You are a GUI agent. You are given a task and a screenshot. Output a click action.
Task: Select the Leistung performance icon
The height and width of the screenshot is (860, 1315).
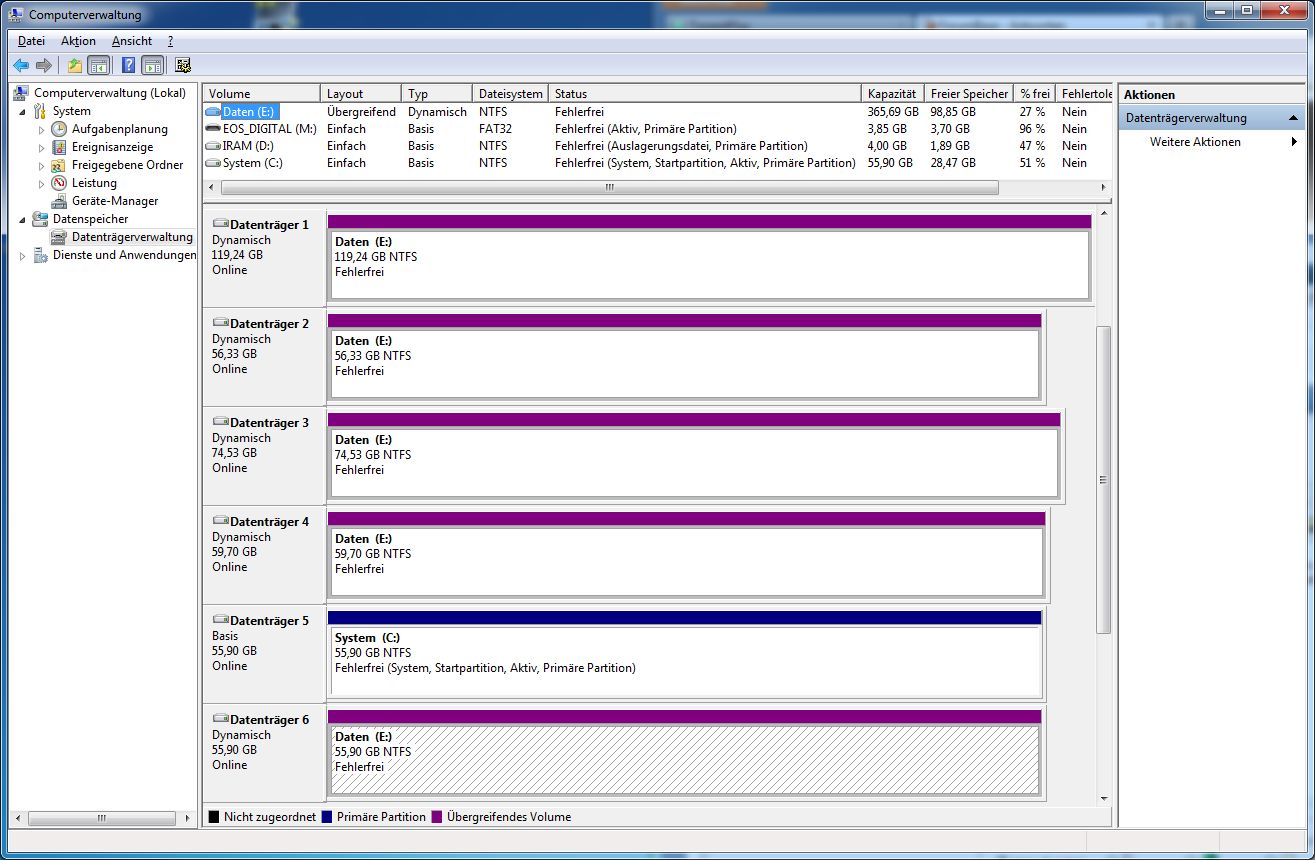pos(59,183)
